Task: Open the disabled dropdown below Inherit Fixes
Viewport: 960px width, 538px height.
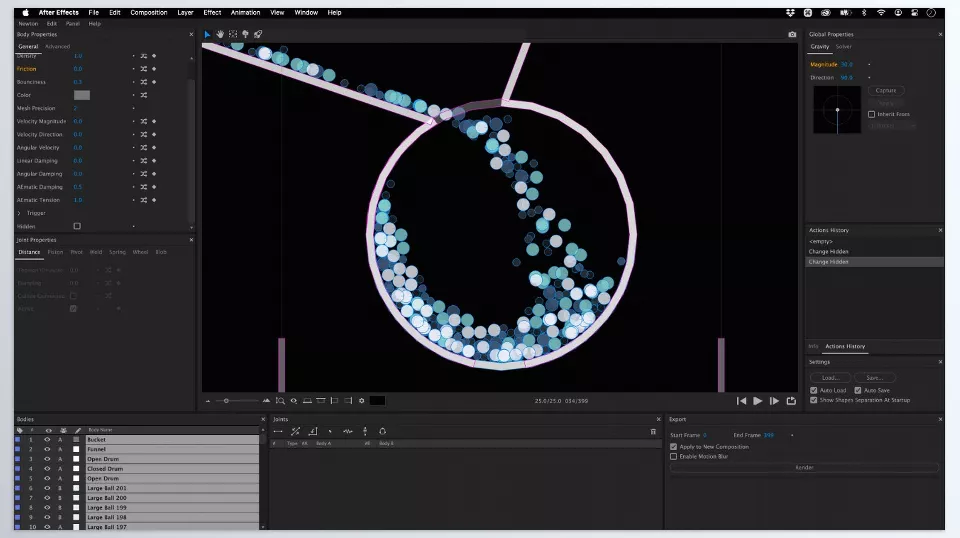Action: [891, 125]
